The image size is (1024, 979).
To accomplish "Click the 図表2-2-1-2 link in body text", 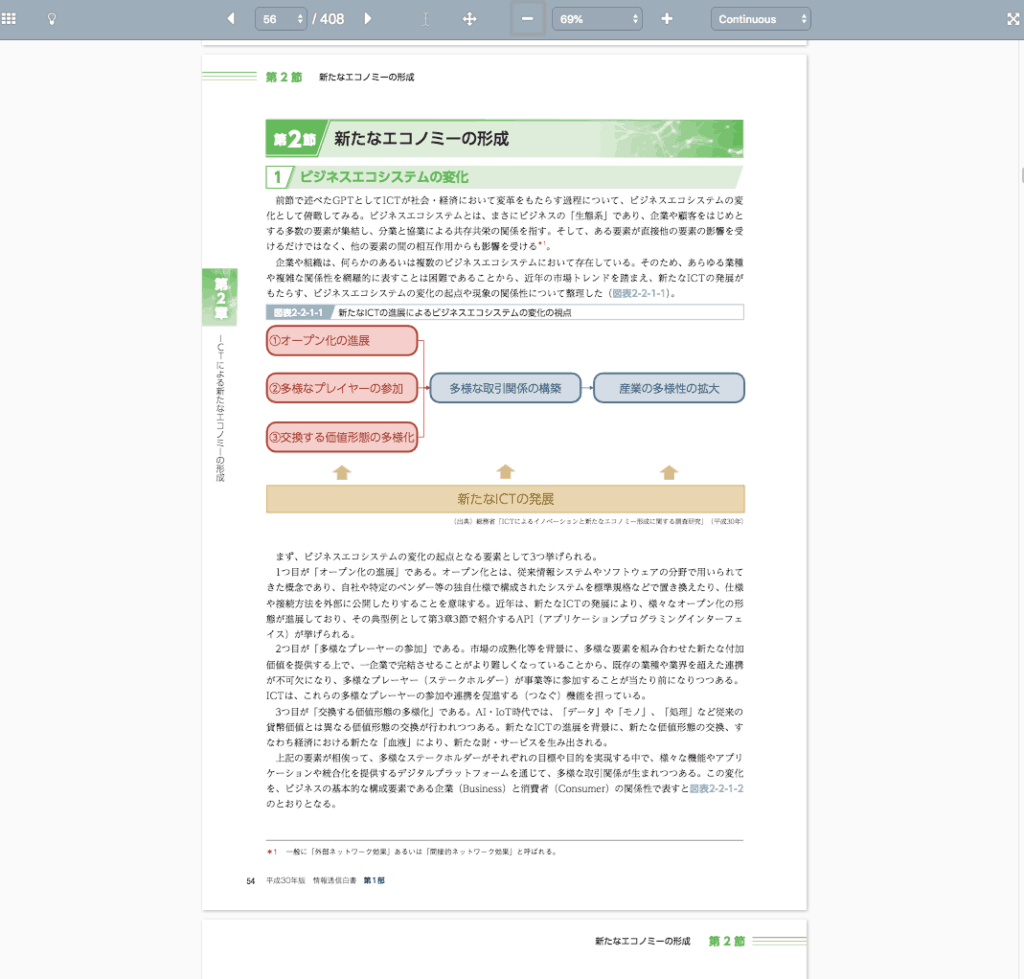I will pyautogui.click(x=716, y=788).
